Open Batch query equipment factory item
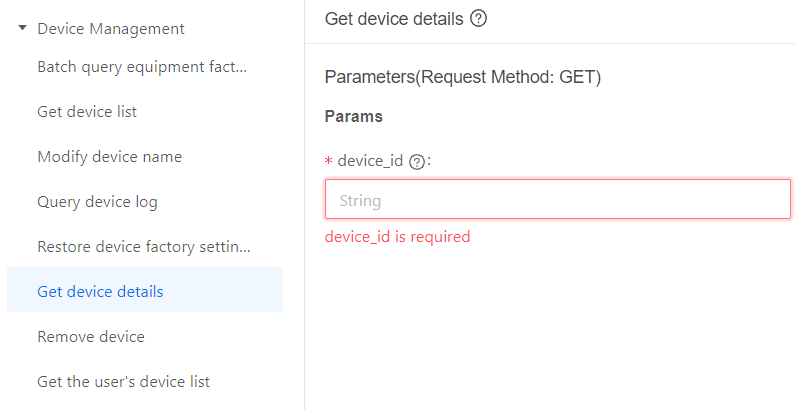The height and width of the screenshot is (410, 796). [x=141, y=67]
